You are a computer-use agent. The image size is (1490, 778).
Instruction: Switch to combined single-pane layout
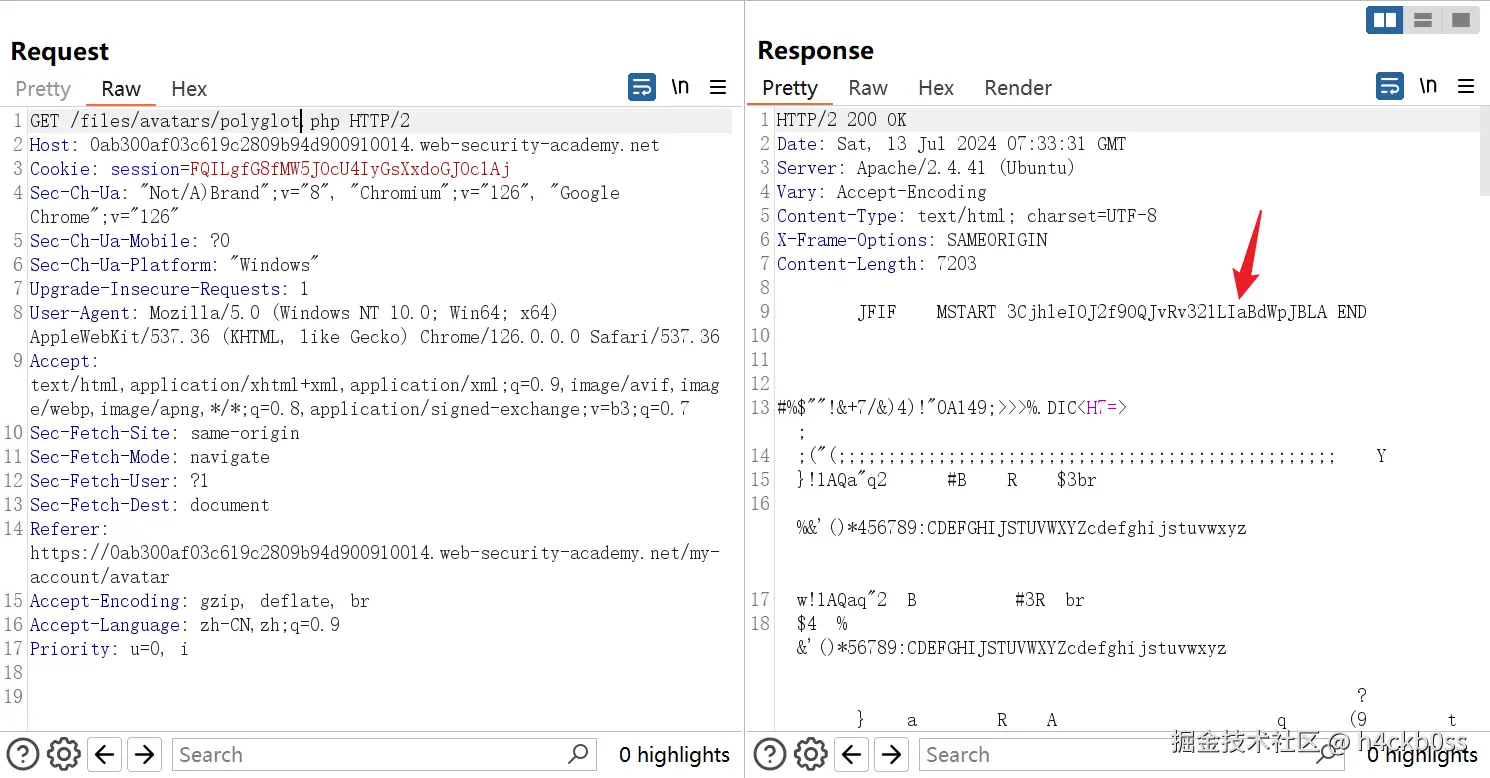1461,20
